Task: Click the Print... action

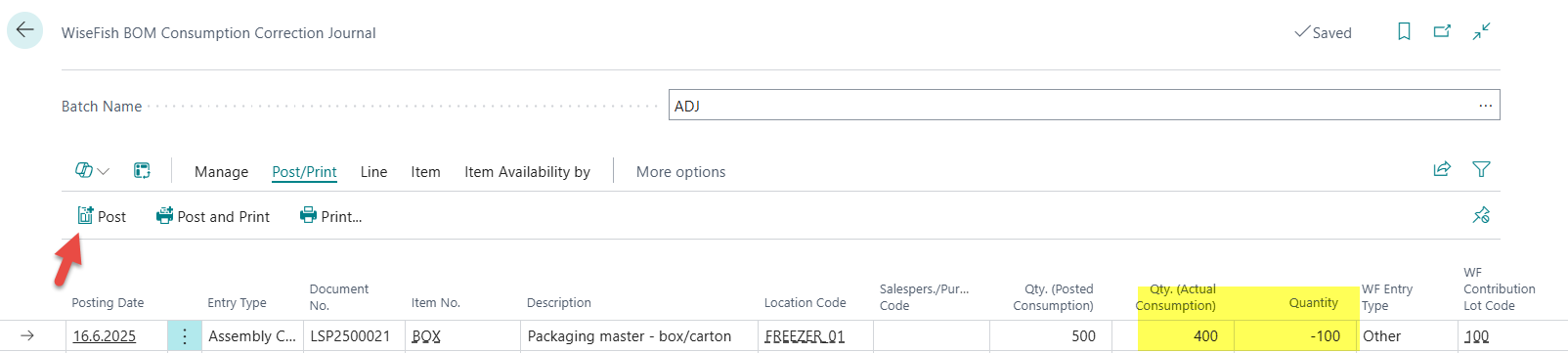Action: point(330,216)
